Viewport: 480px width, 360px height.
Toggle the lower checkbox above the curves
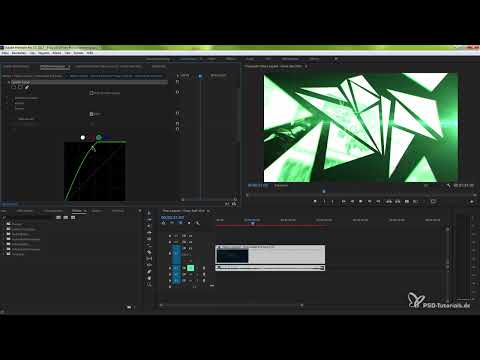[91, 114]
